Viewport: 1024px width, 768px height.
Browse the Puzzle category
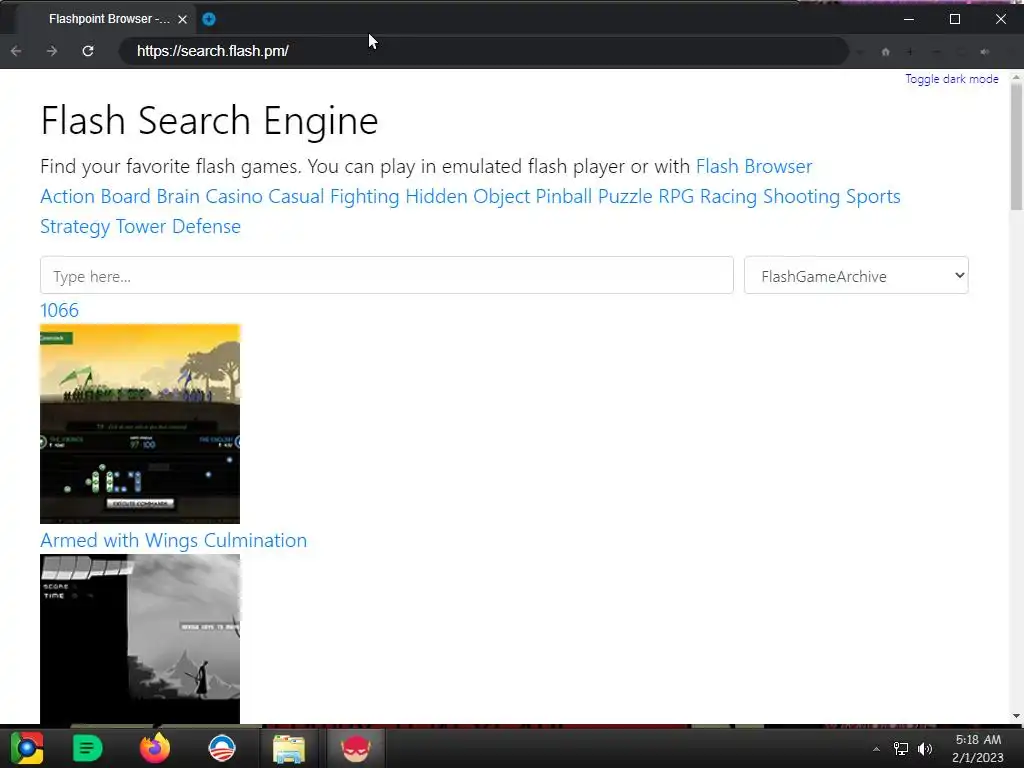click(x=625, y=197)
